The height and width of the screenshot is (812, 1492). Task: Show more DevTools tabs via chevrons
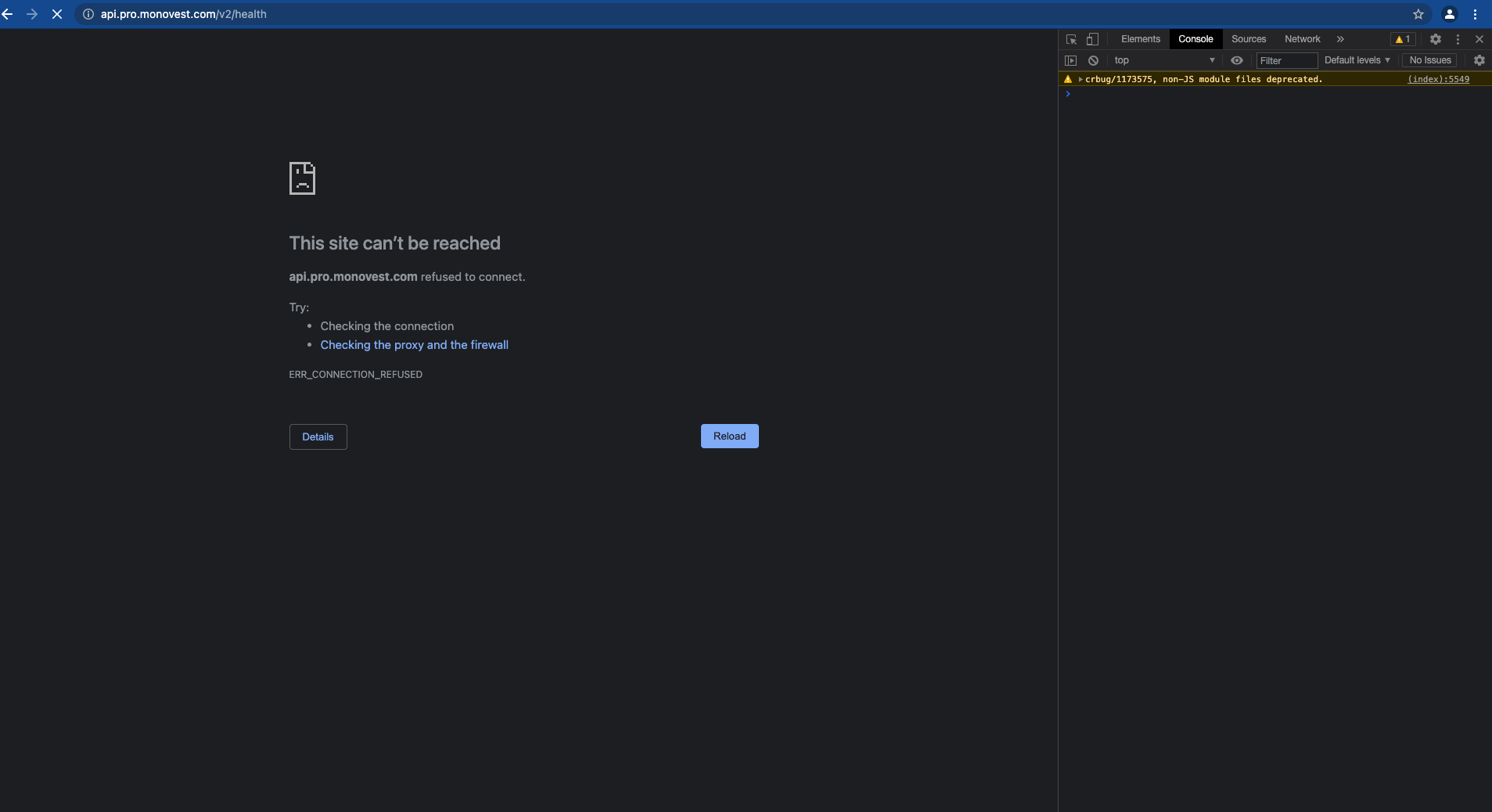(x=1340, y=39)
